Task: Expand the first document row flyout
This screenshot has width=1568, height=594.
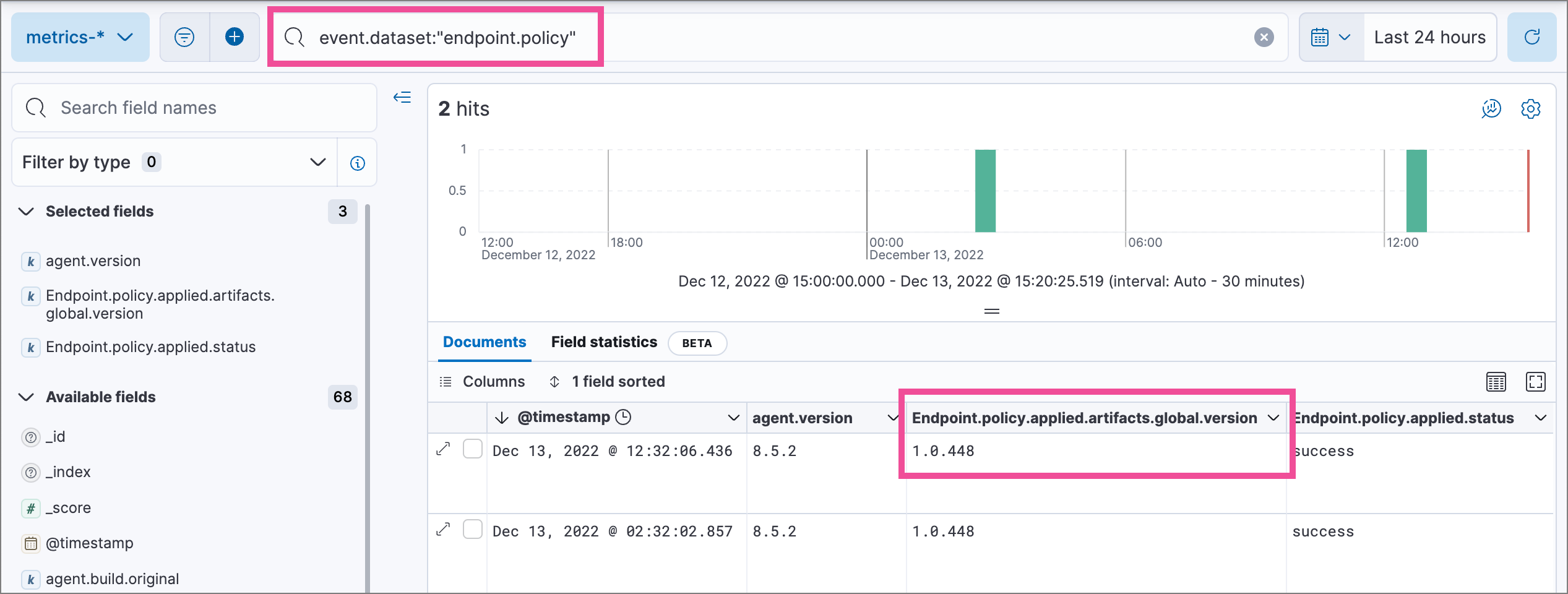Action: click(x=443, y=449)
